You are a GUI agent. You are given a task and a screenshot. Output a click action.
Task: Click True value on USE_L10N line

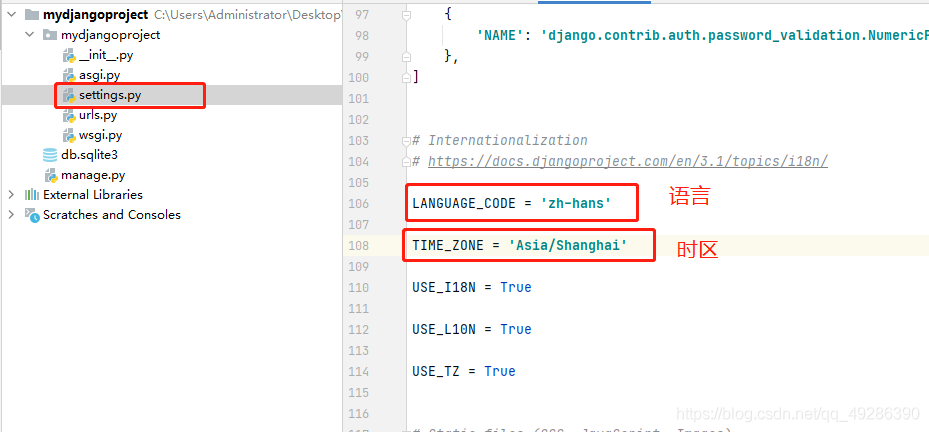click(x=515, y=329)
